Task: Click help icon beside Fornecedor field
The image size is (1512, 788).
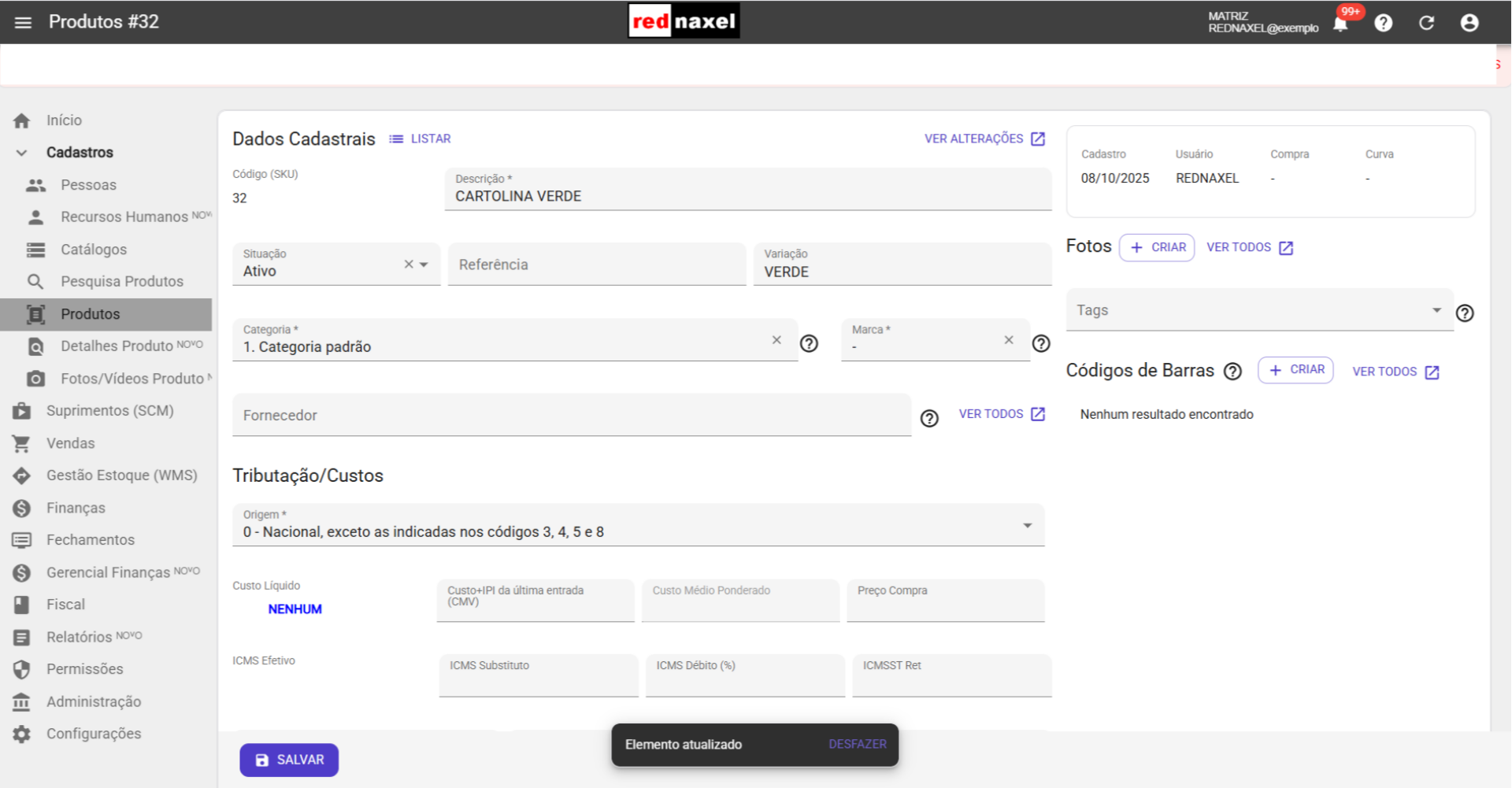Action: (929, 418)
